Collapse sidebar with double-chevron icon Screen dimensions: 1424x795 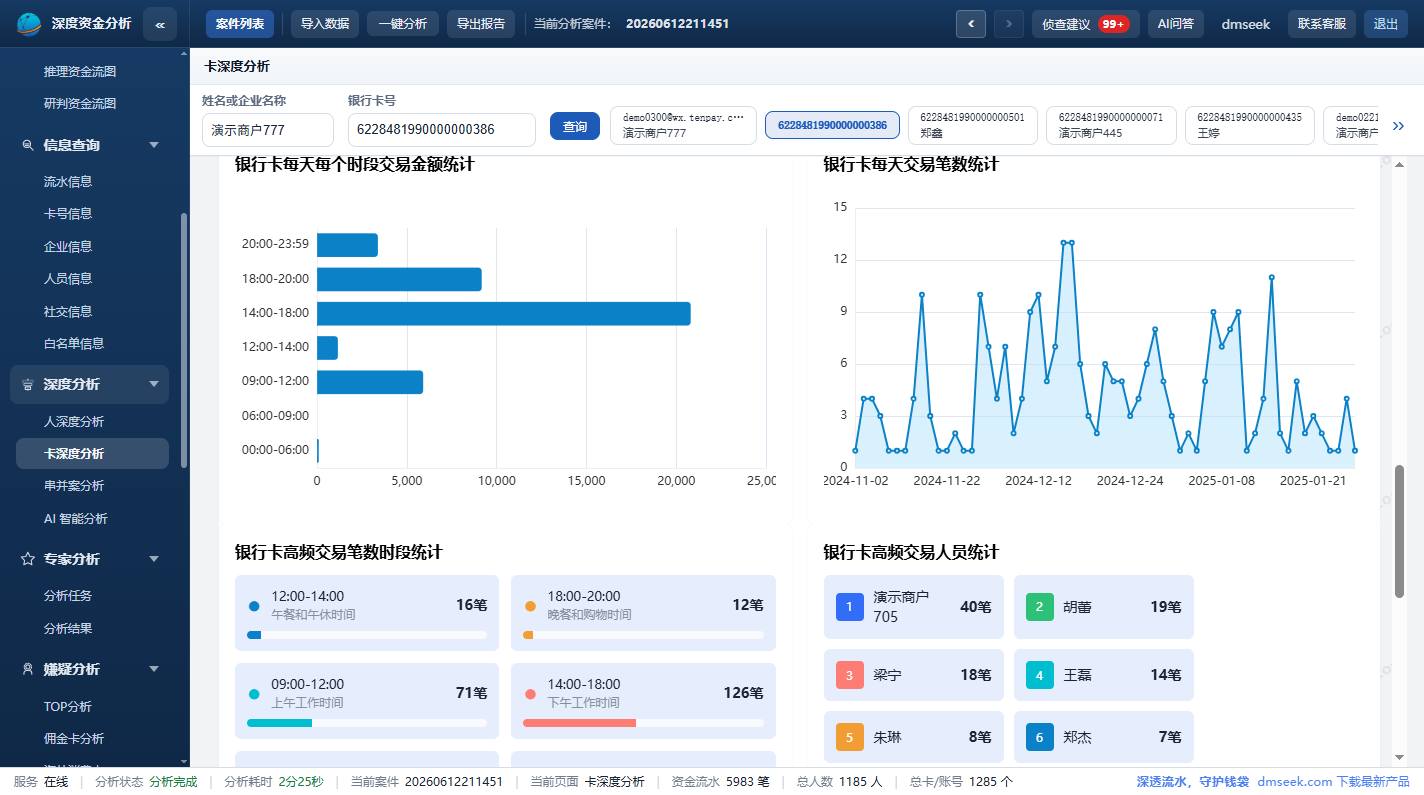[160, 24]
